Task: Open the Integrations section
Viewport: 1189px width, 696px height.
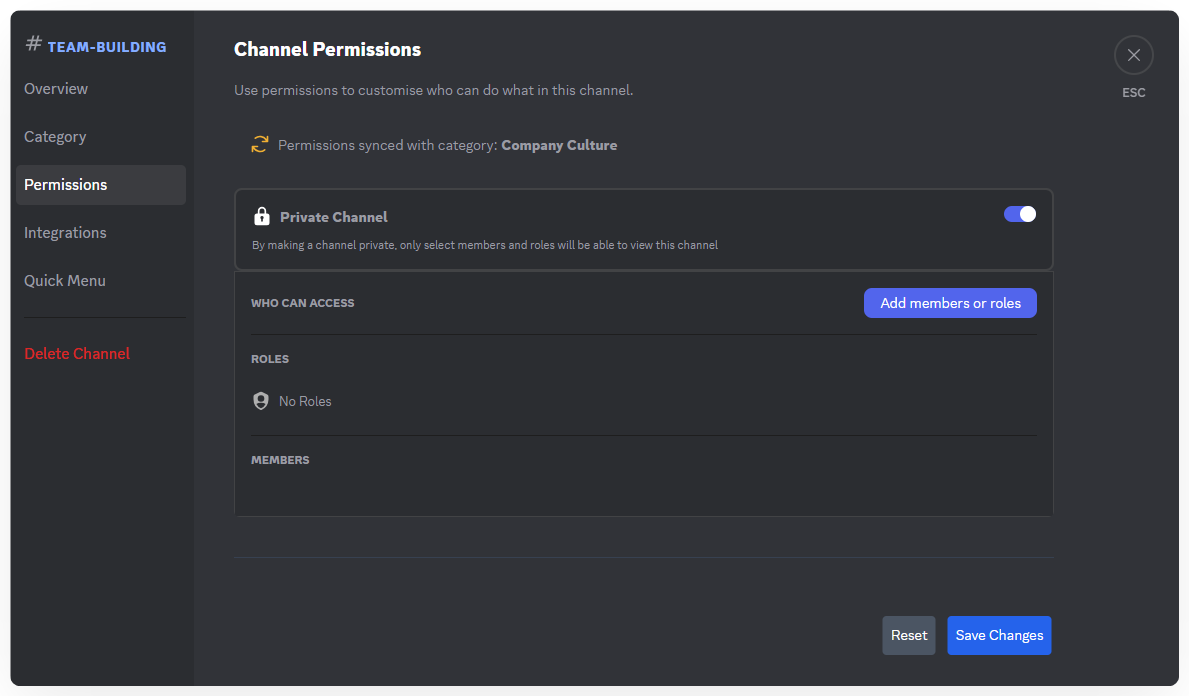Action: click(65, 233)
